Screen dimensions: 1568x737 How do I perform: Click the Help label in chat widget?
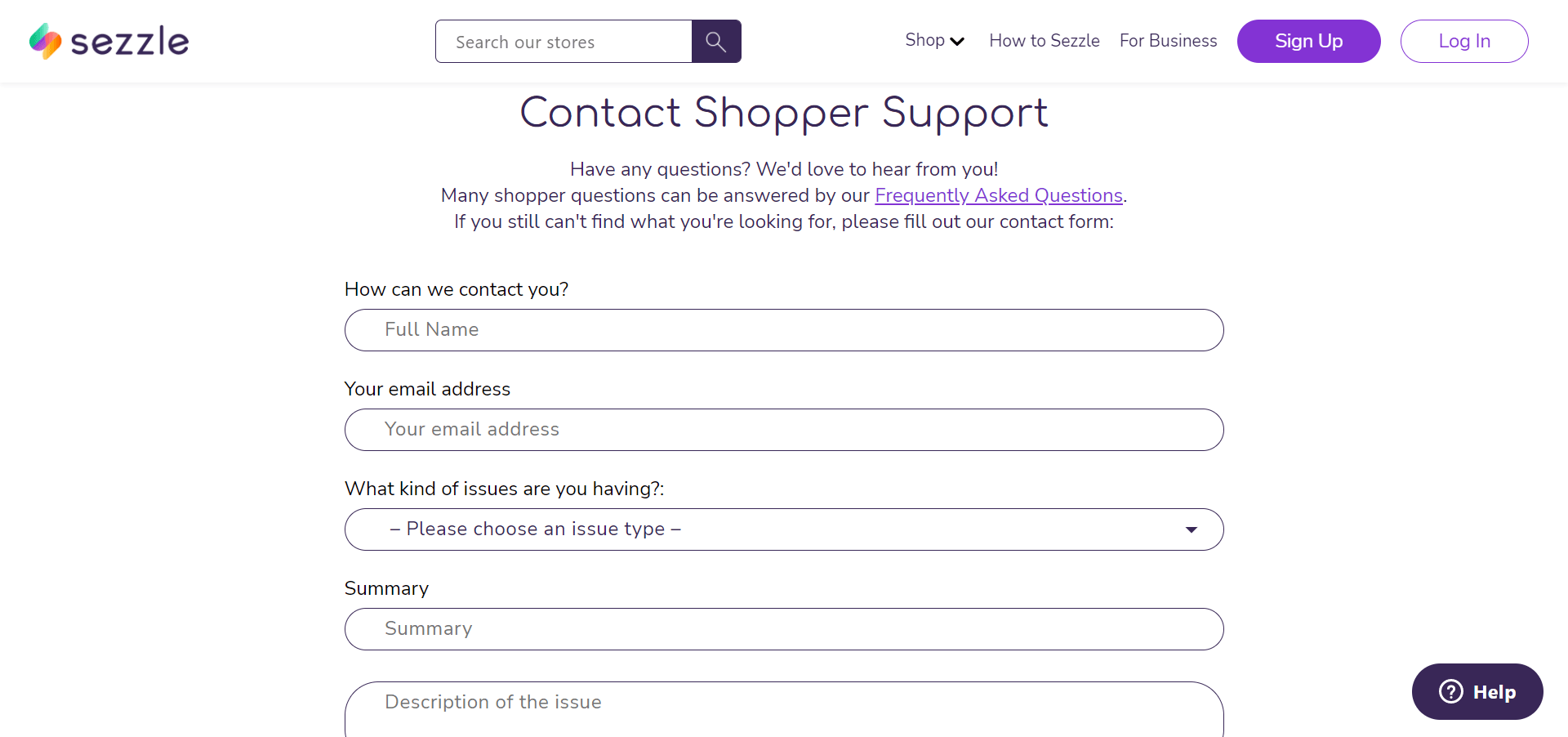(x=1494, y=692)
